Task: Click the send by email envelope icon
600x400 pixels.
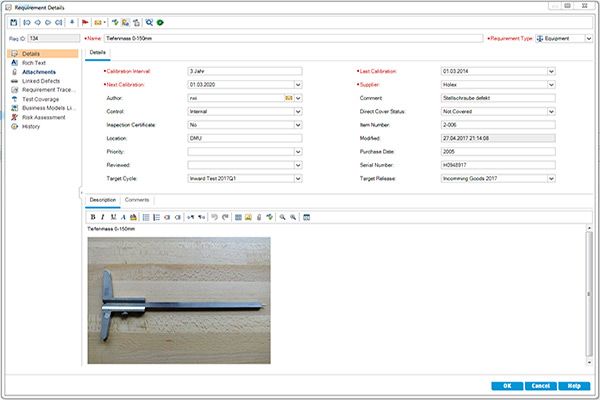Action: (97, 20)
